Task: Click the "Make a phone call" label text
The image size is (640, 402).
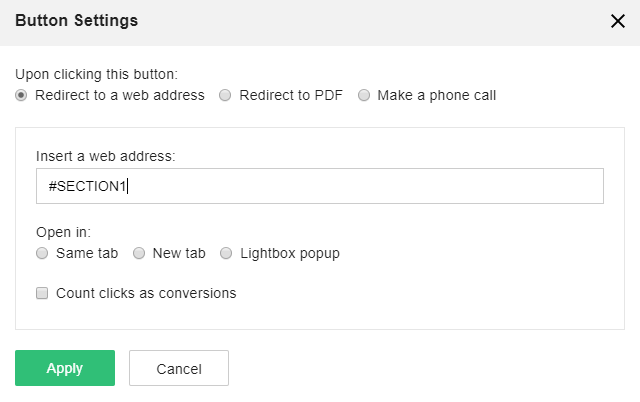Action: tap(436, 96)
